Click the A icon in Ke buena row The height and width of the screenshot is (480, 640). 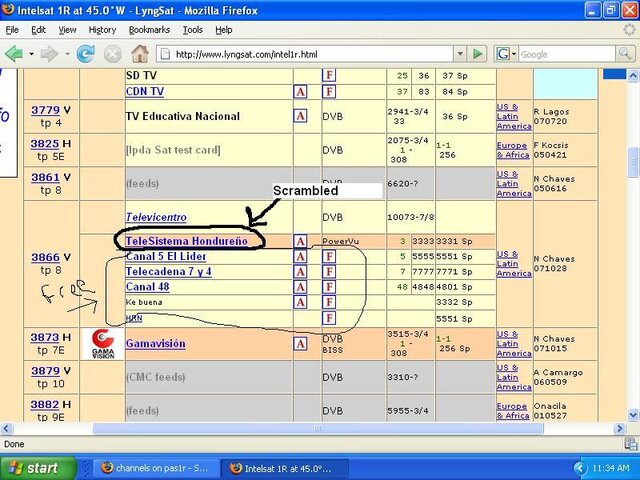coord(300,302)
